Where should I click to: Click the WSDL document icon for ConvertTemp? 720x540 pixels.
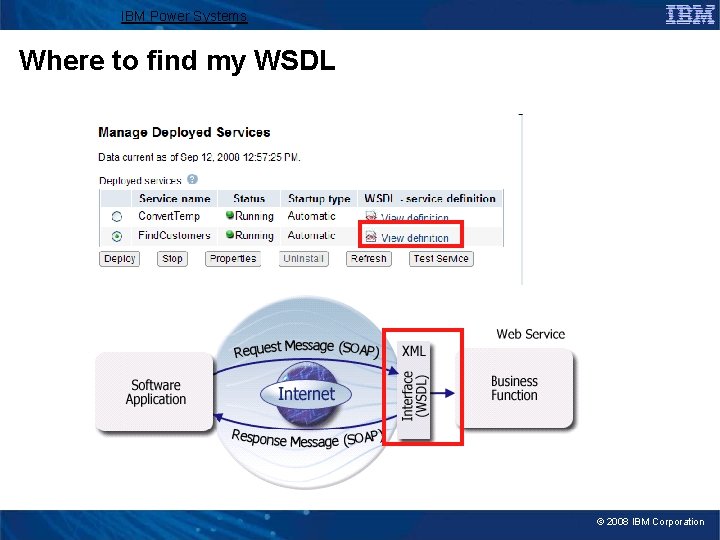pyautogui.click(x=371, y=216)
